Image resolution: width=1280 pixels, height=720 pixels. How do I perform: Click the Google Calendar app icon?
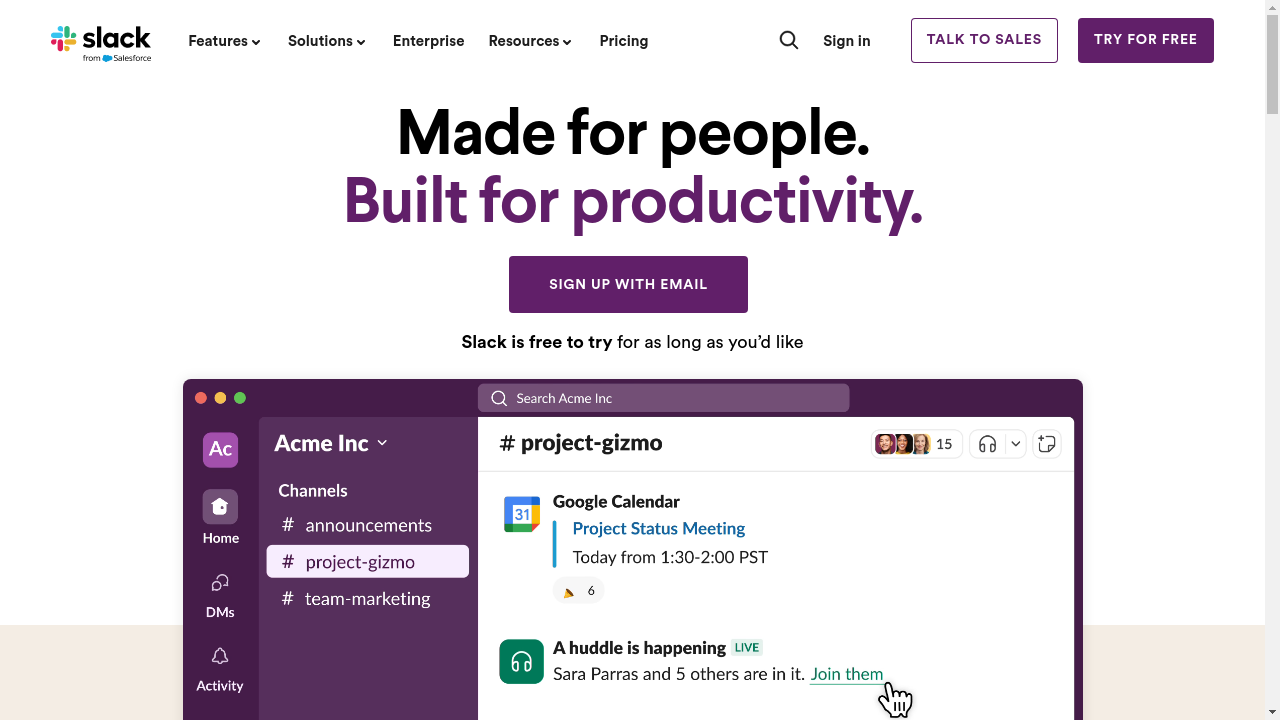pos(522,514)
